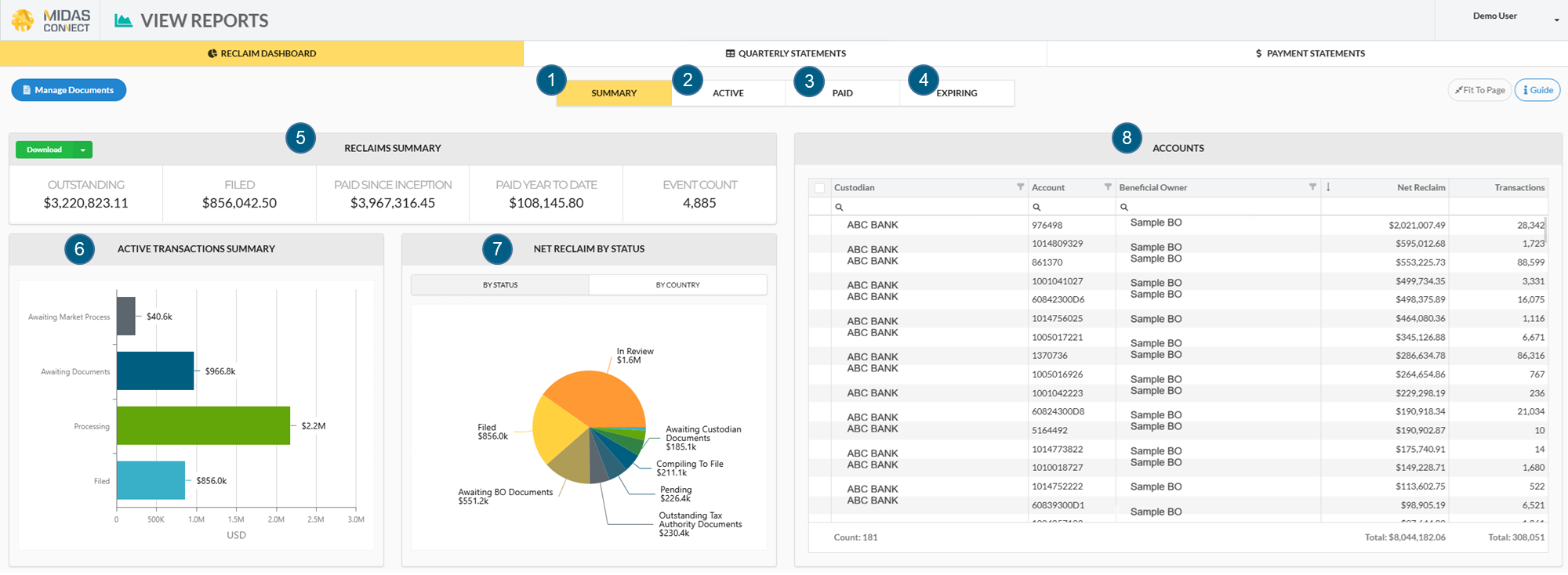The height and width of the screenshot is (575, 1568).
Task: Click the Guide info button
Action: click(x=1537, y=90)
